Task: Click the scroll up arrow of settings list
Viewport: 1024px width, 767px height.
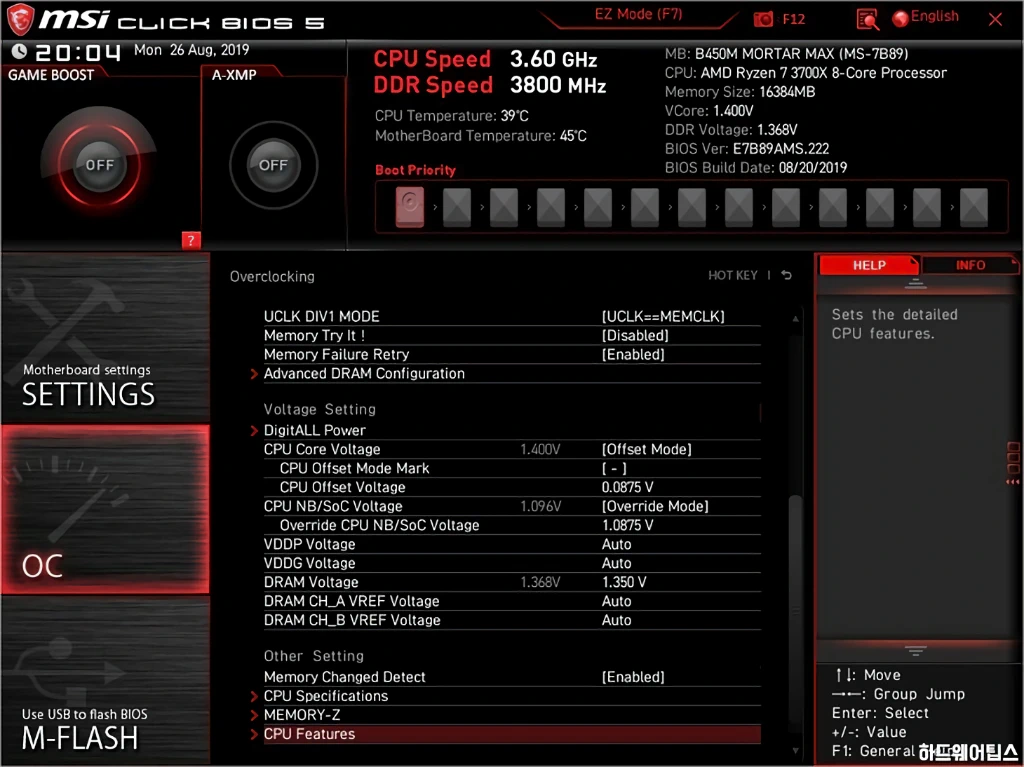Action: [x=795, y=319]
